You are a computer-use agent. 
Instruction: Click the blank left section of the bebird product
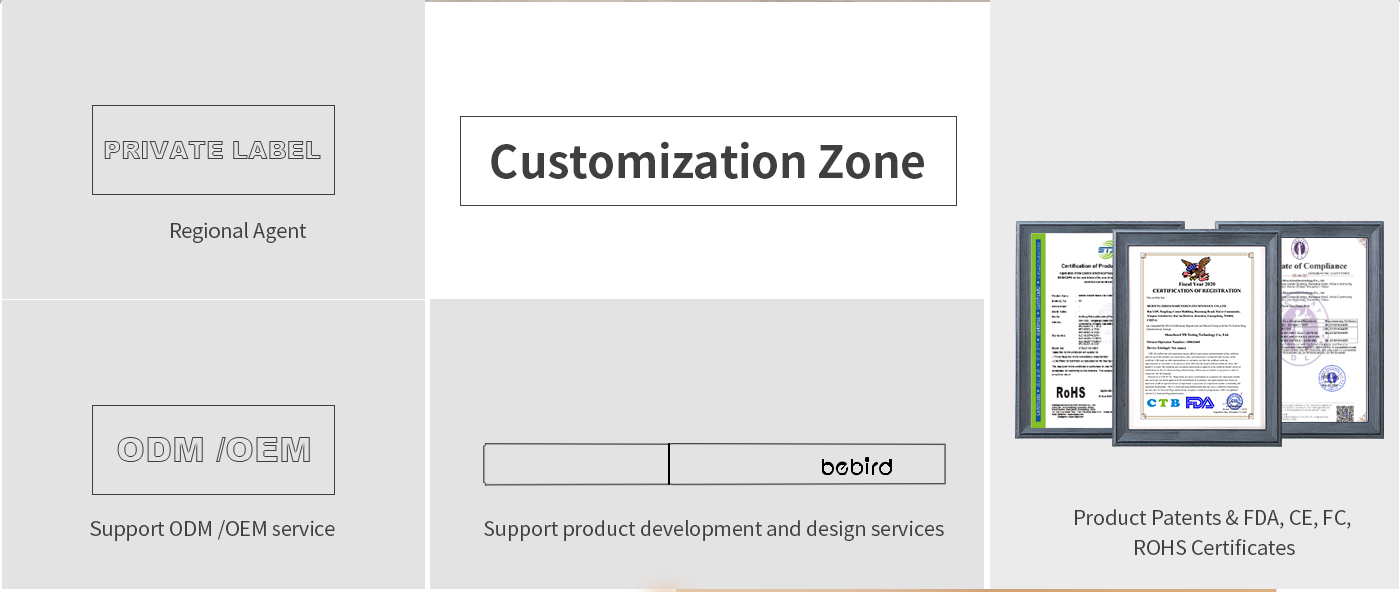(x=576, y=464)
